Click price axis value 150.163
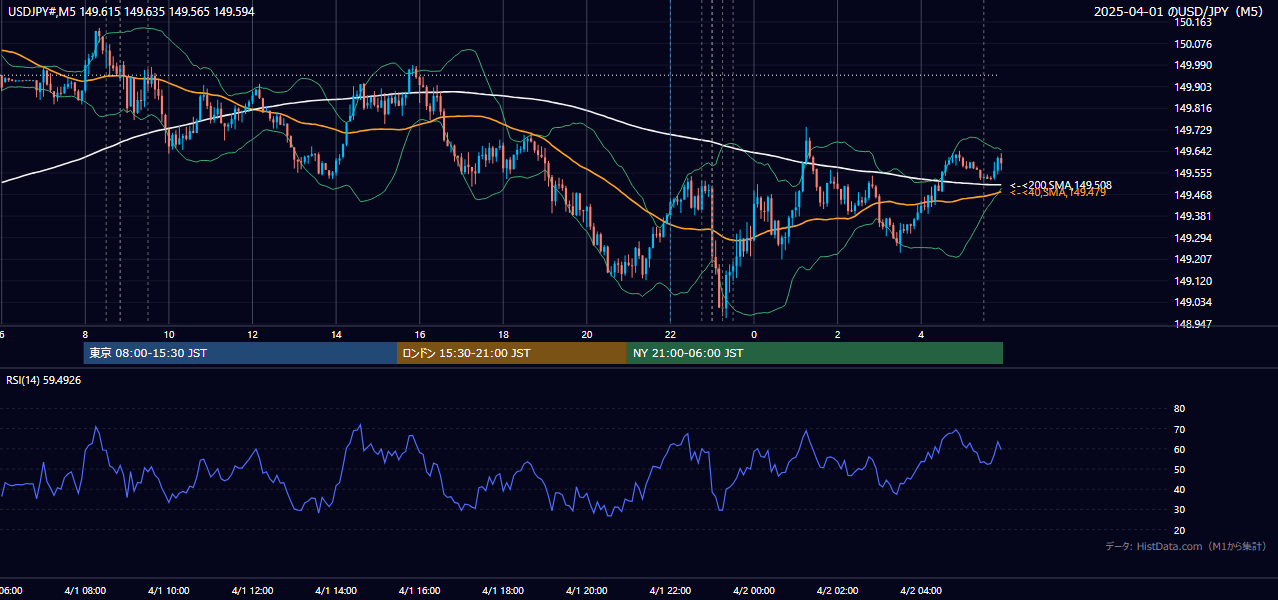This screenshot has width=1278, height=600. pyautogui.click(x=1193, y=22)
